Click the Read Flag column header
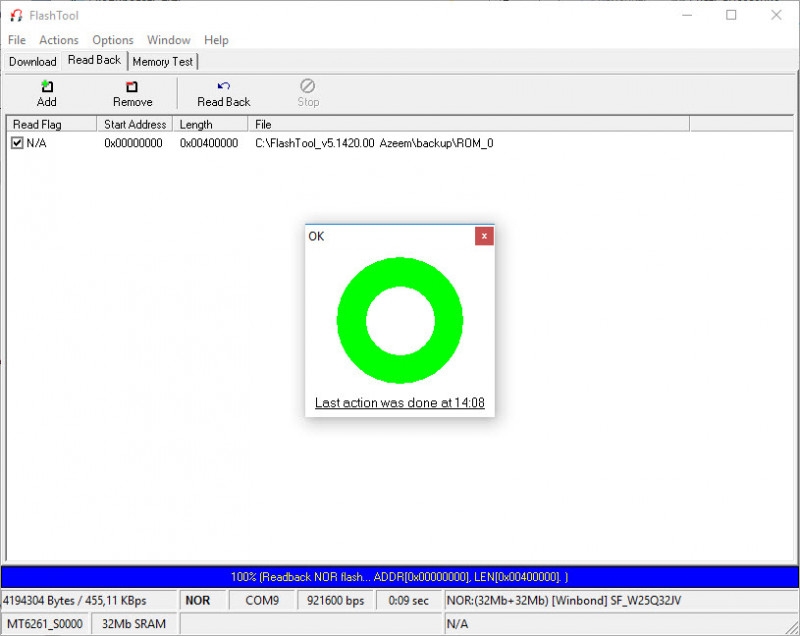 (x=51, y=124)
